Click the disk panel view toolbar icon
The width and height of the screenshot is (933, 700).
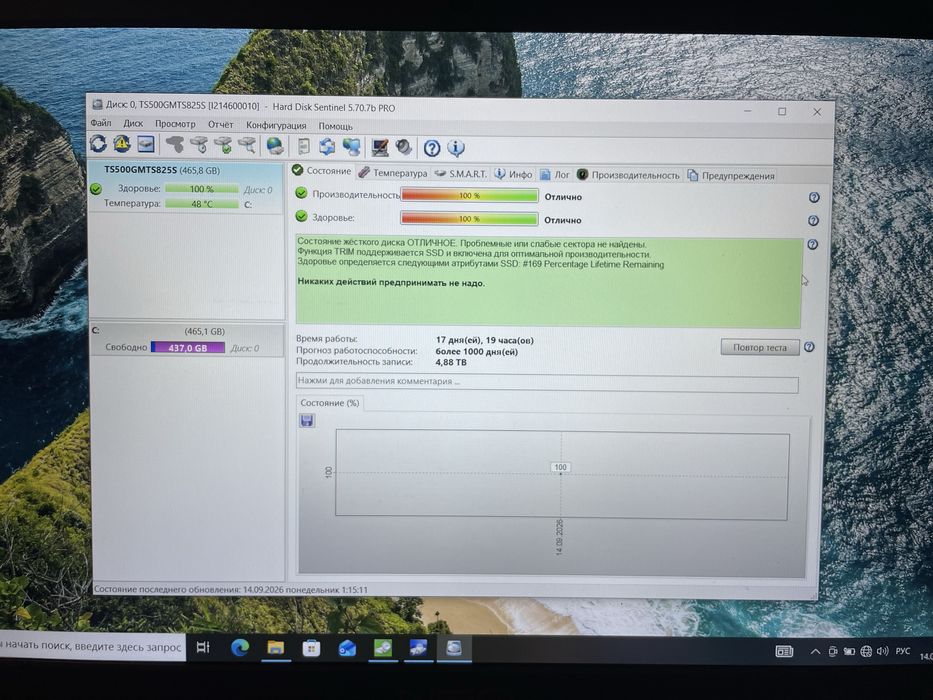tap(146, 144)
